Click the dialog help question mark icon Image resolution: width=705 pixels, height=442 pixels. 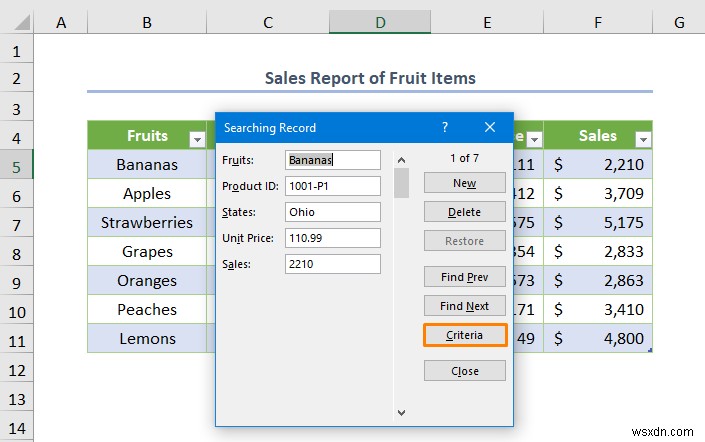445,127
